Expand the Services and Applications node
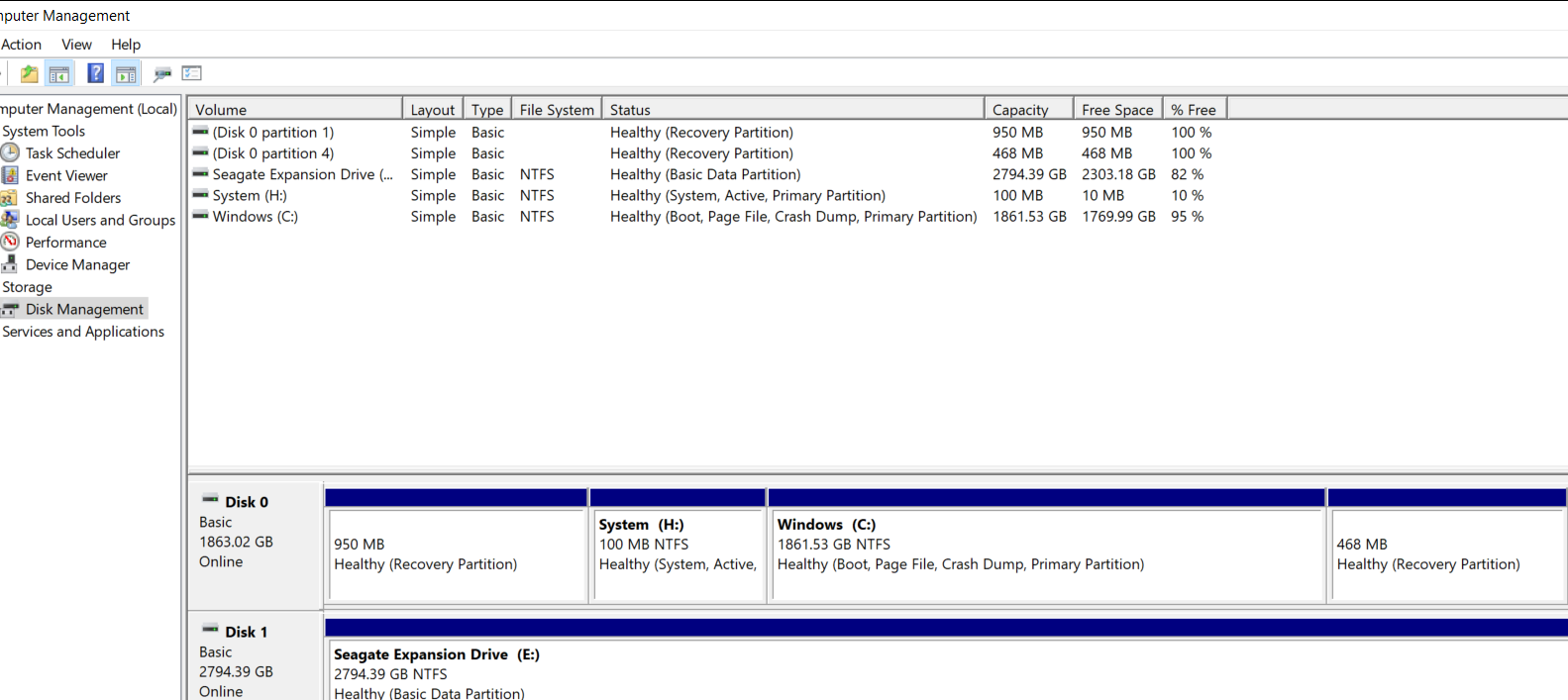Screen dimensions: 1568x700 coord(83,332)
